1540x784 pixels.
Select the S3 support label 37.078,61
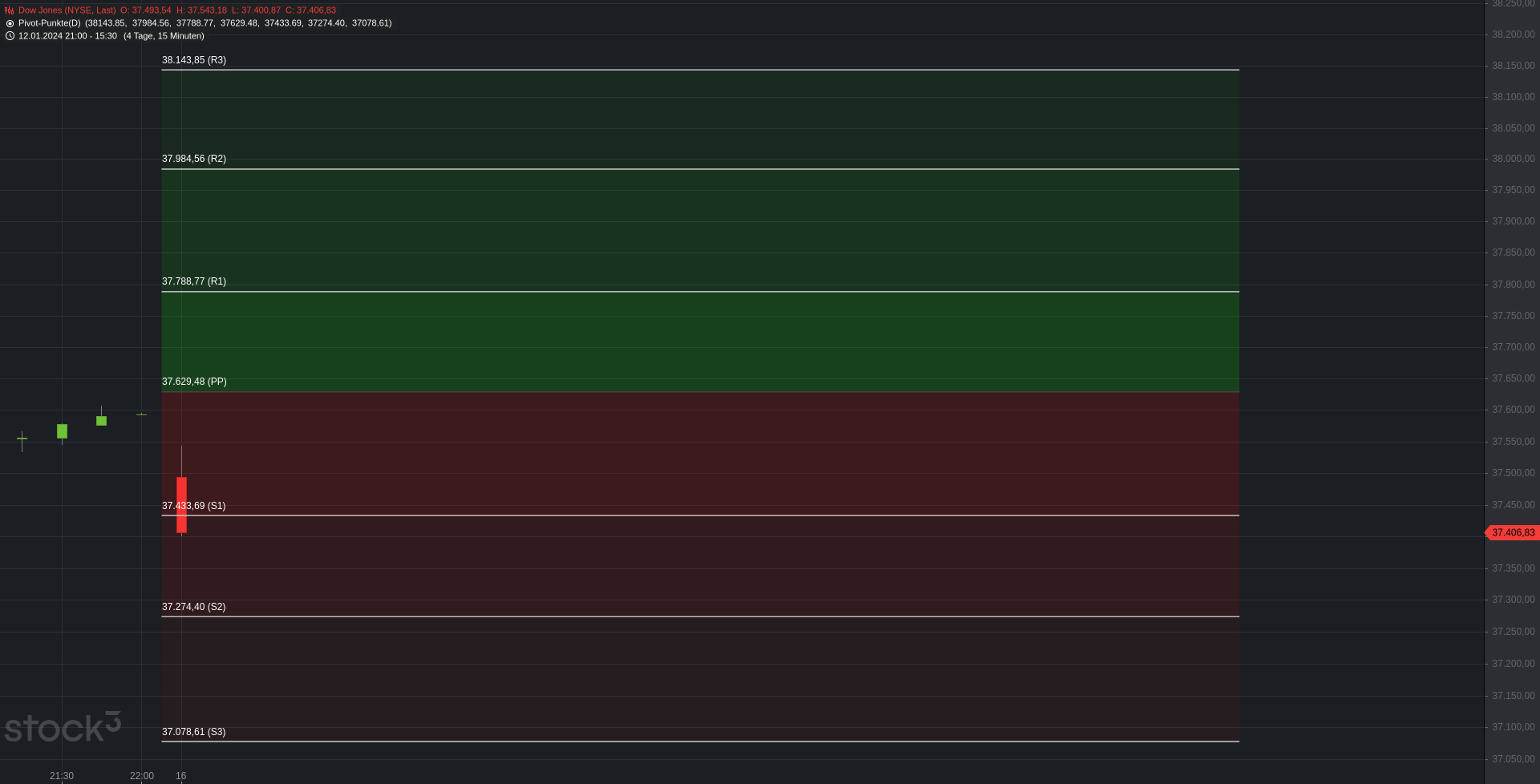pos(194,732)
